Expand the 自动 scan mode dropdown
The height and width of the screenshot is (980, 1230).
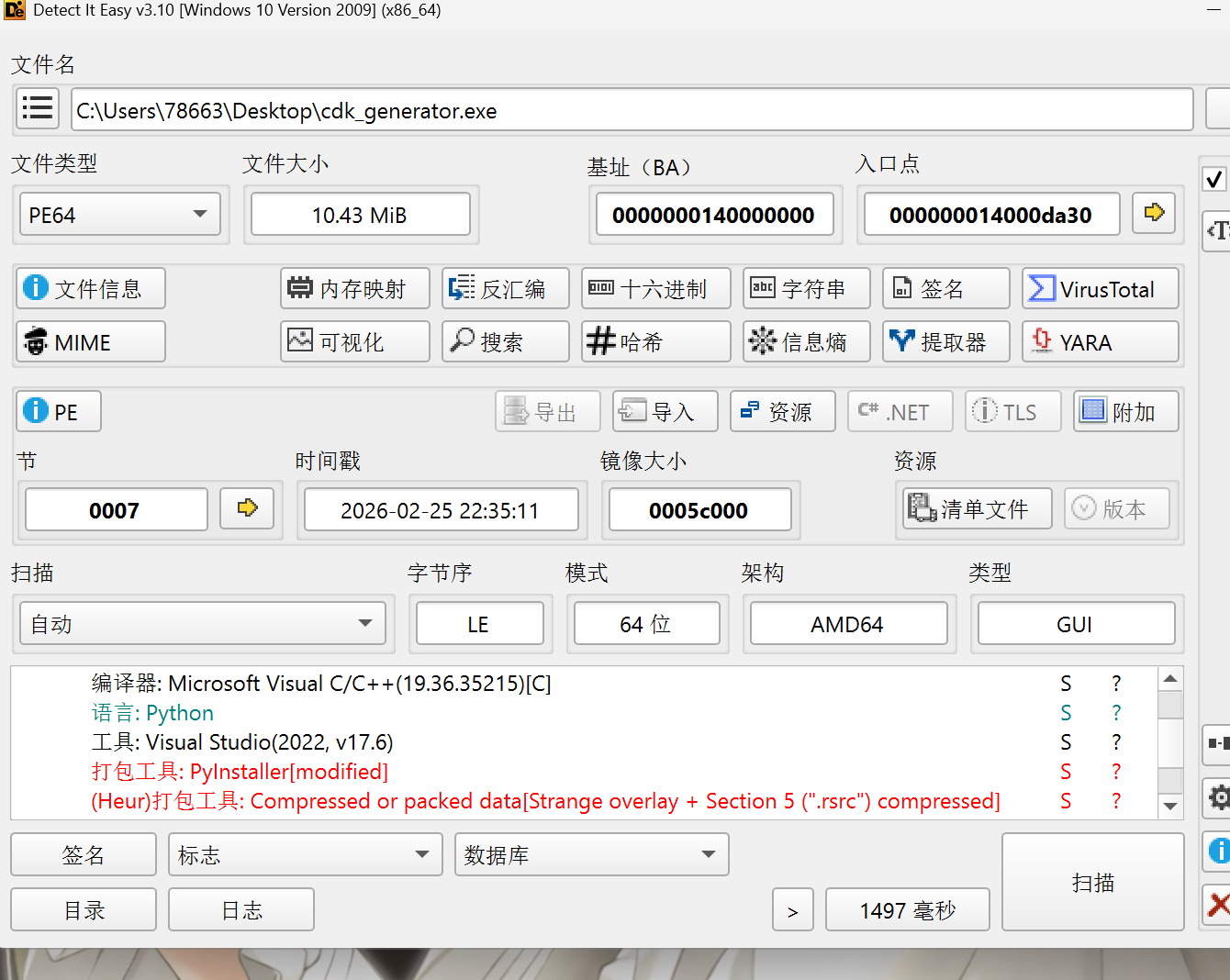pos(203,624)
